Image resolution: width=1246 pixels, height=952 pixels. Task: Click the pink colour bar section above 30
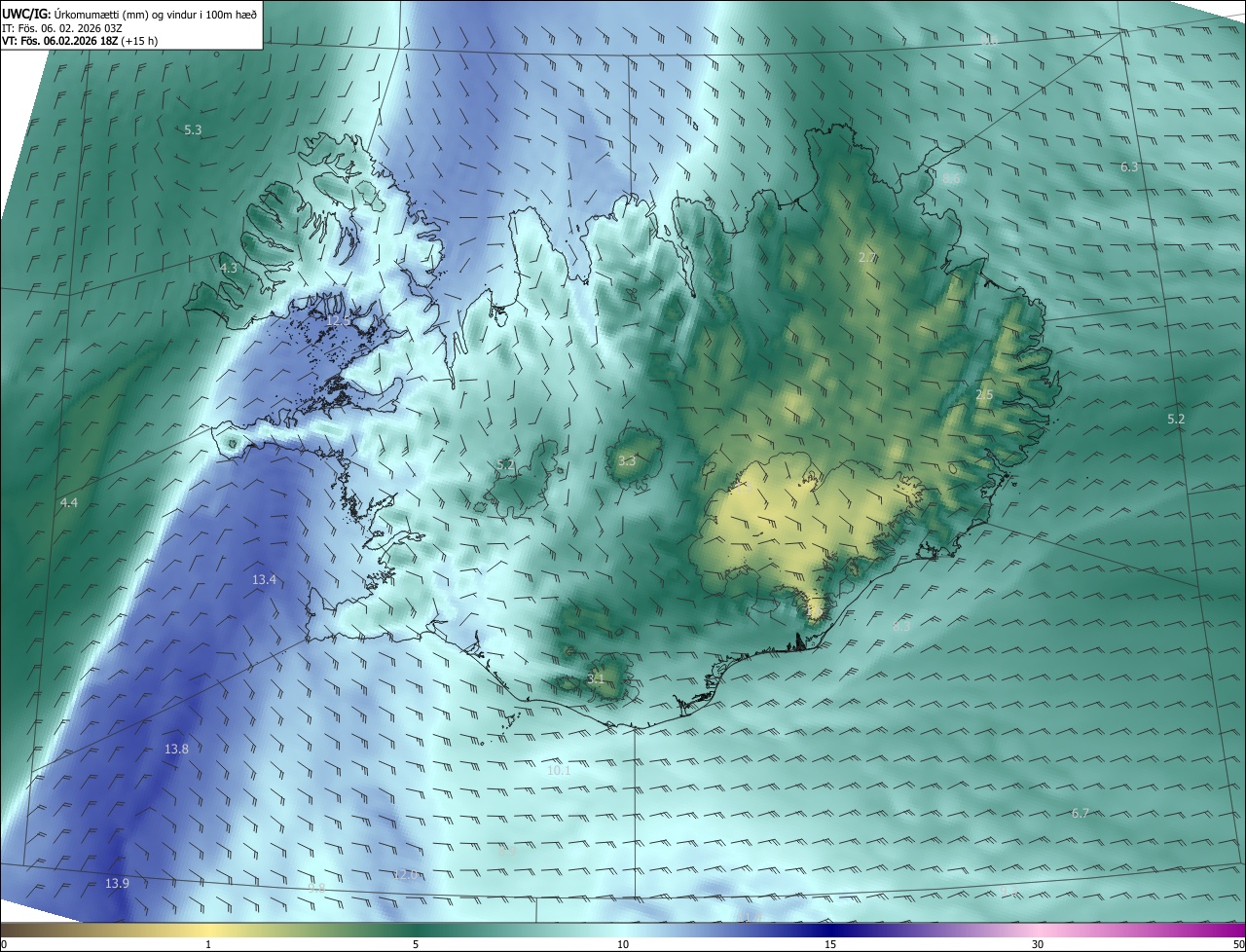(x=1038, y=930)
